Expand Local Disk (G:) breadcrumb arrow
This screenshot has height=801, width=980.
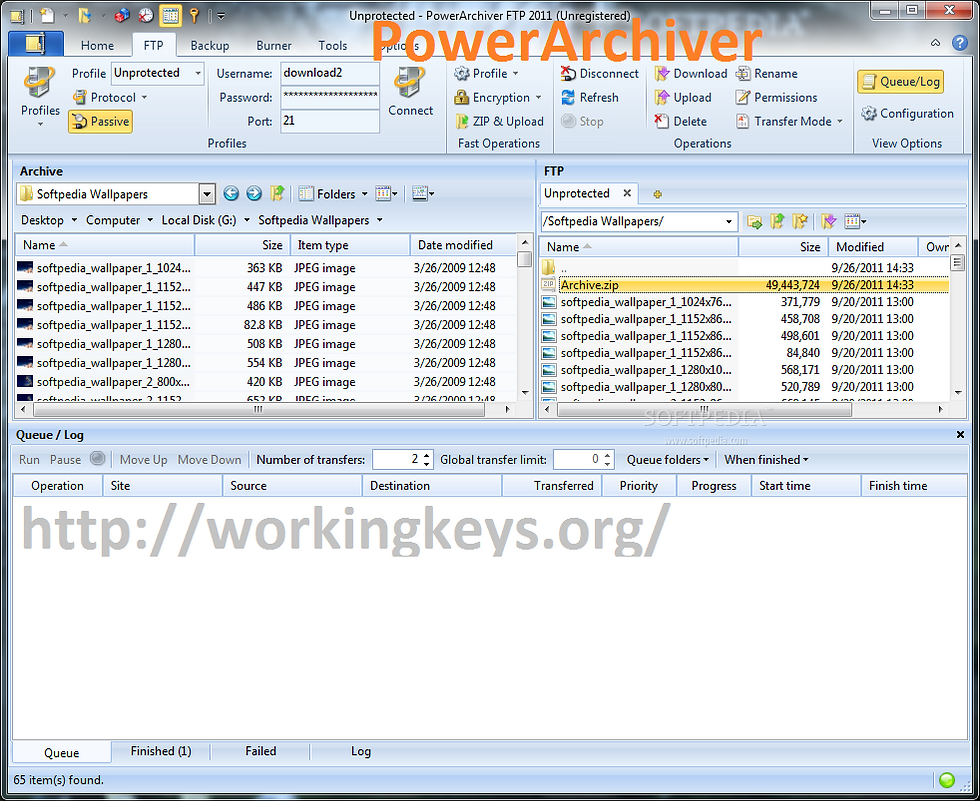(247, 220)
